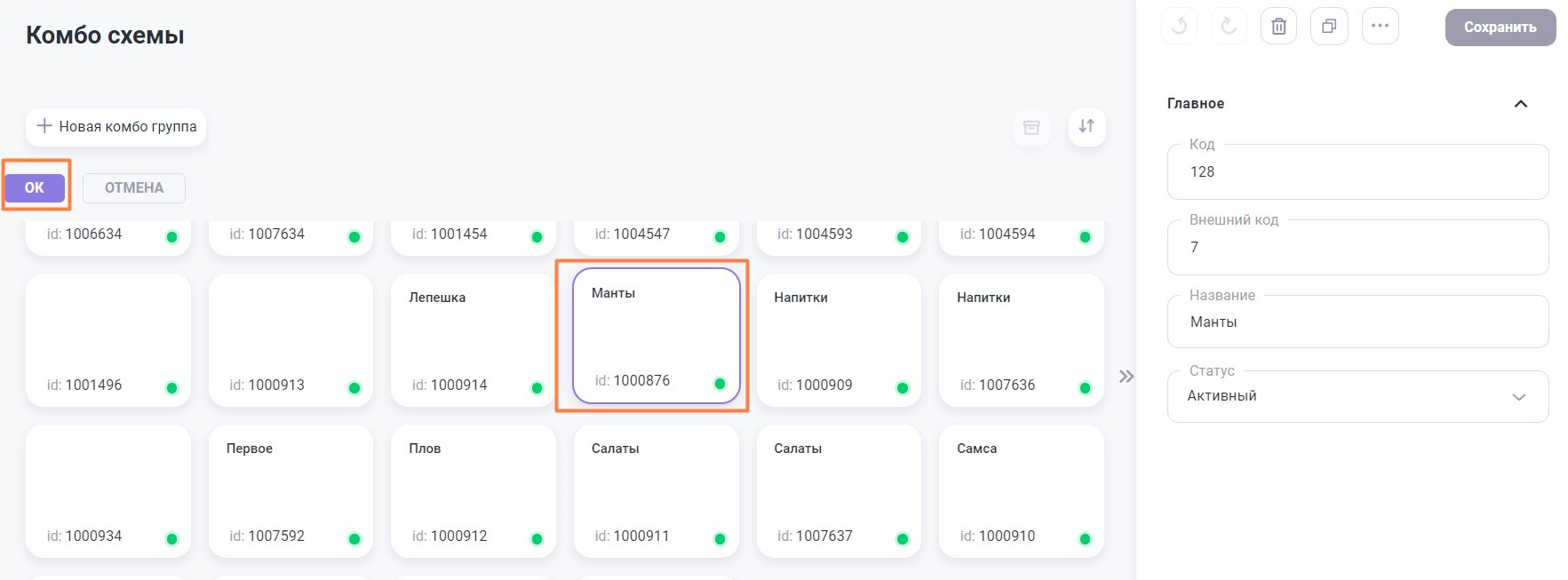Click the duplicate copy icon
The width and height of the screenshot is (1568, 580).
point(1329,27)
